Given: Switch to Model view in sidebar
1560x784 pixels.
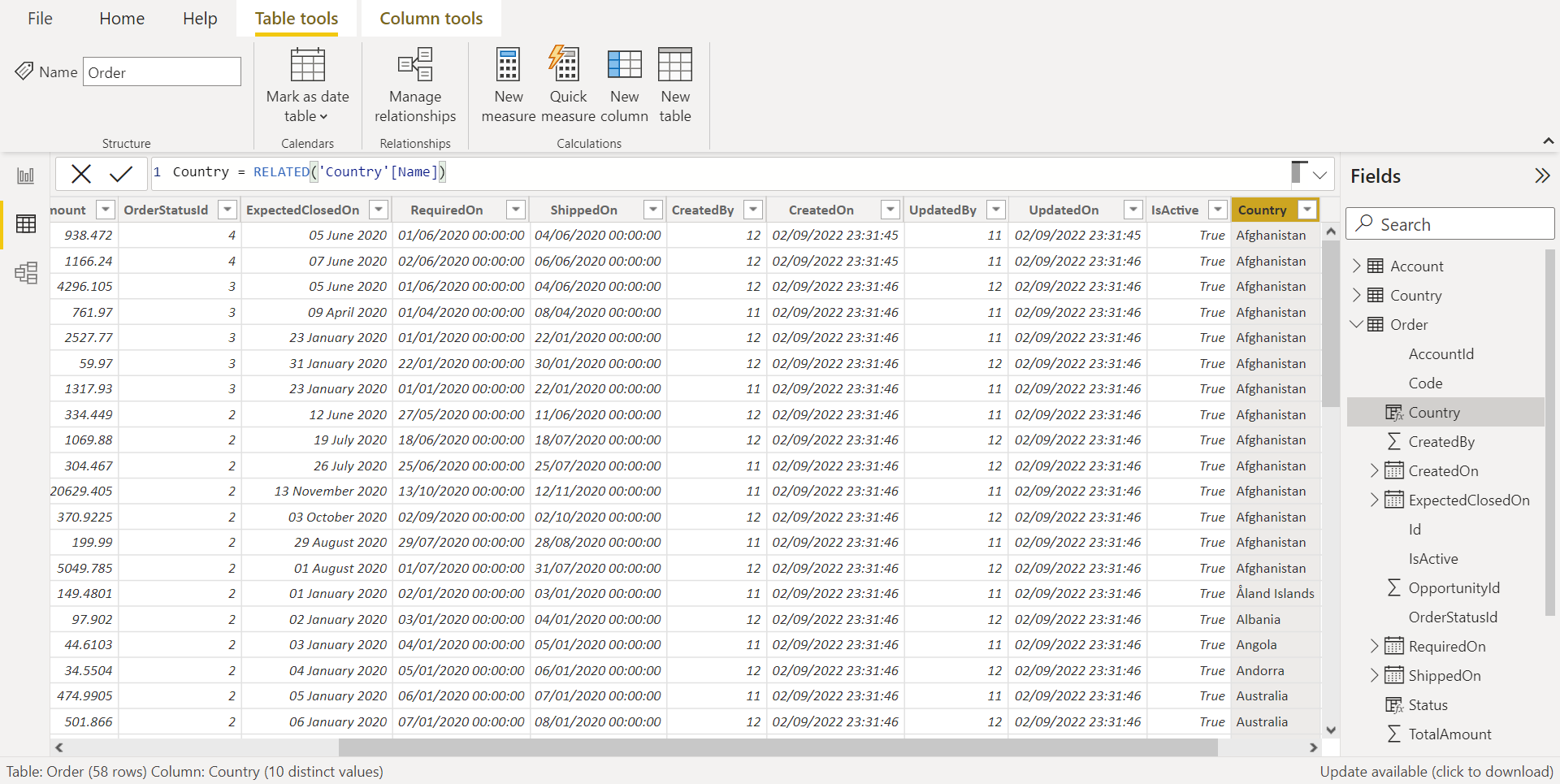Looking at the screenshot, I should pos(26,273).
